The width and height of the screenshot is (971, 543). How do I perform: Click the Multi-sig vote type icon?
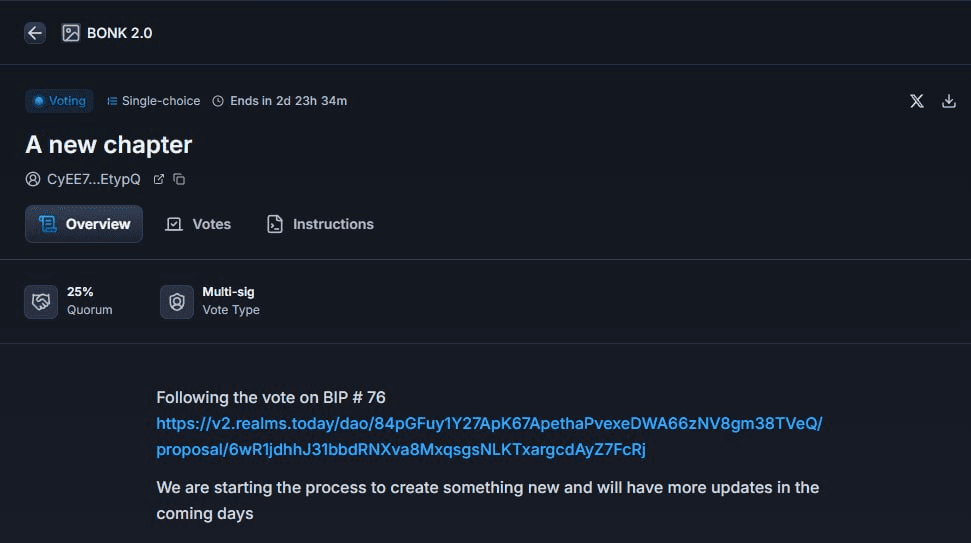(x=176, y=302)
